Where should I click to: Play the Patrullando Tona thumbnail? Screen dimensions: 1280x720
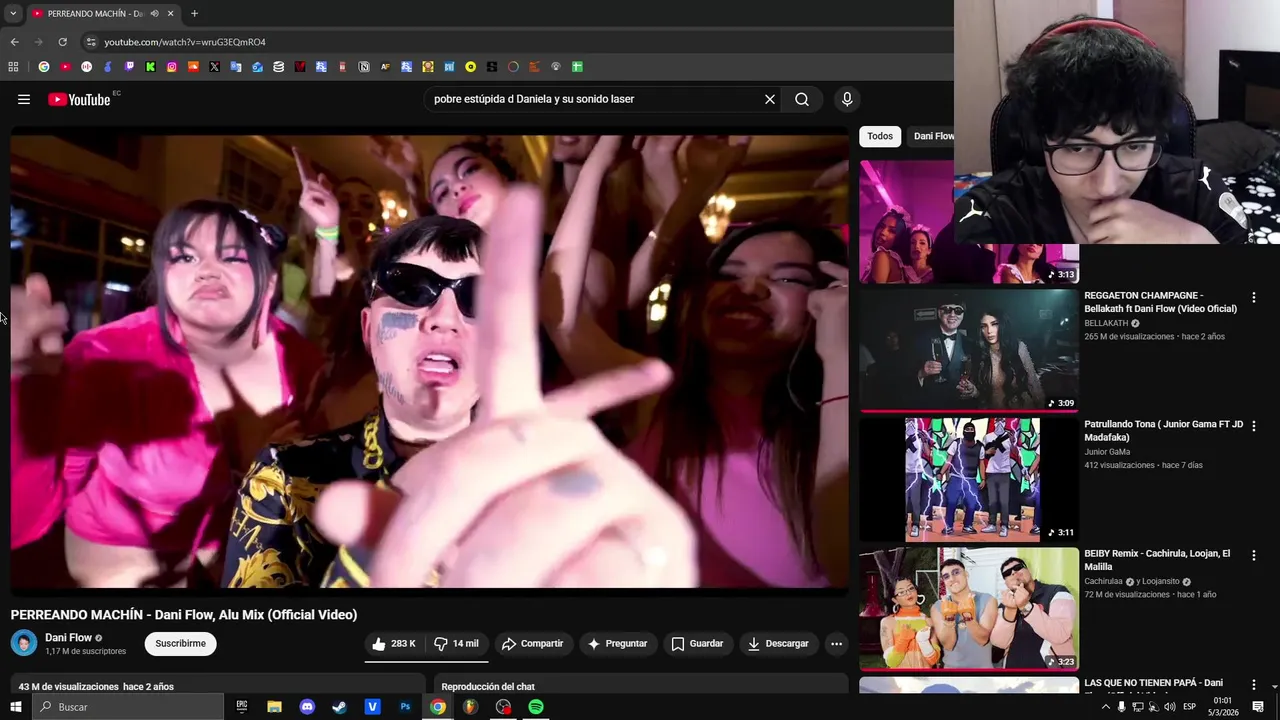click(969, 479)
